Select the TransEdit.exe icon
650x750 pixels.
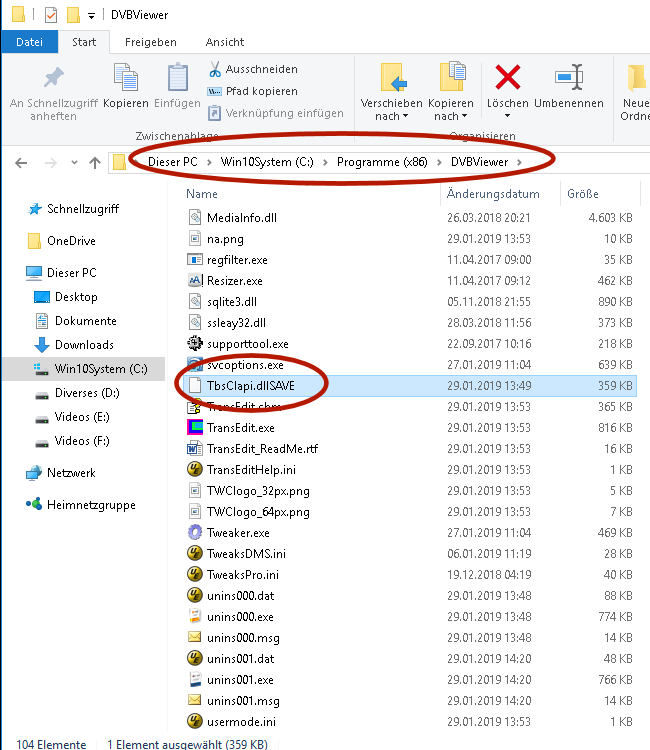195,427
